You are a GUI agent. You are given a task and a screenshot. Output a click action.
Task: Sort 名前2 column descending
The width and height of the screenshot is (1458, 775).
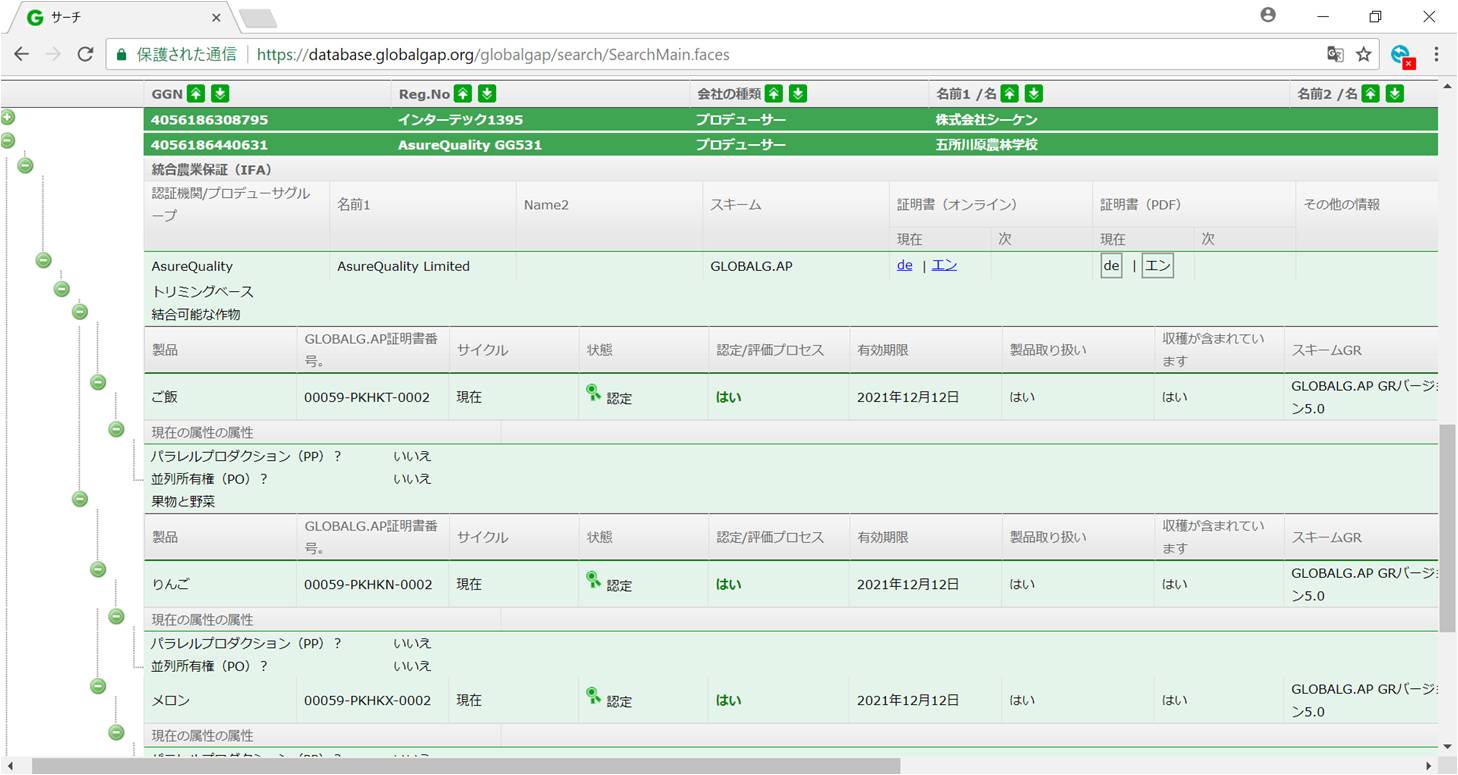[1395, 94]
